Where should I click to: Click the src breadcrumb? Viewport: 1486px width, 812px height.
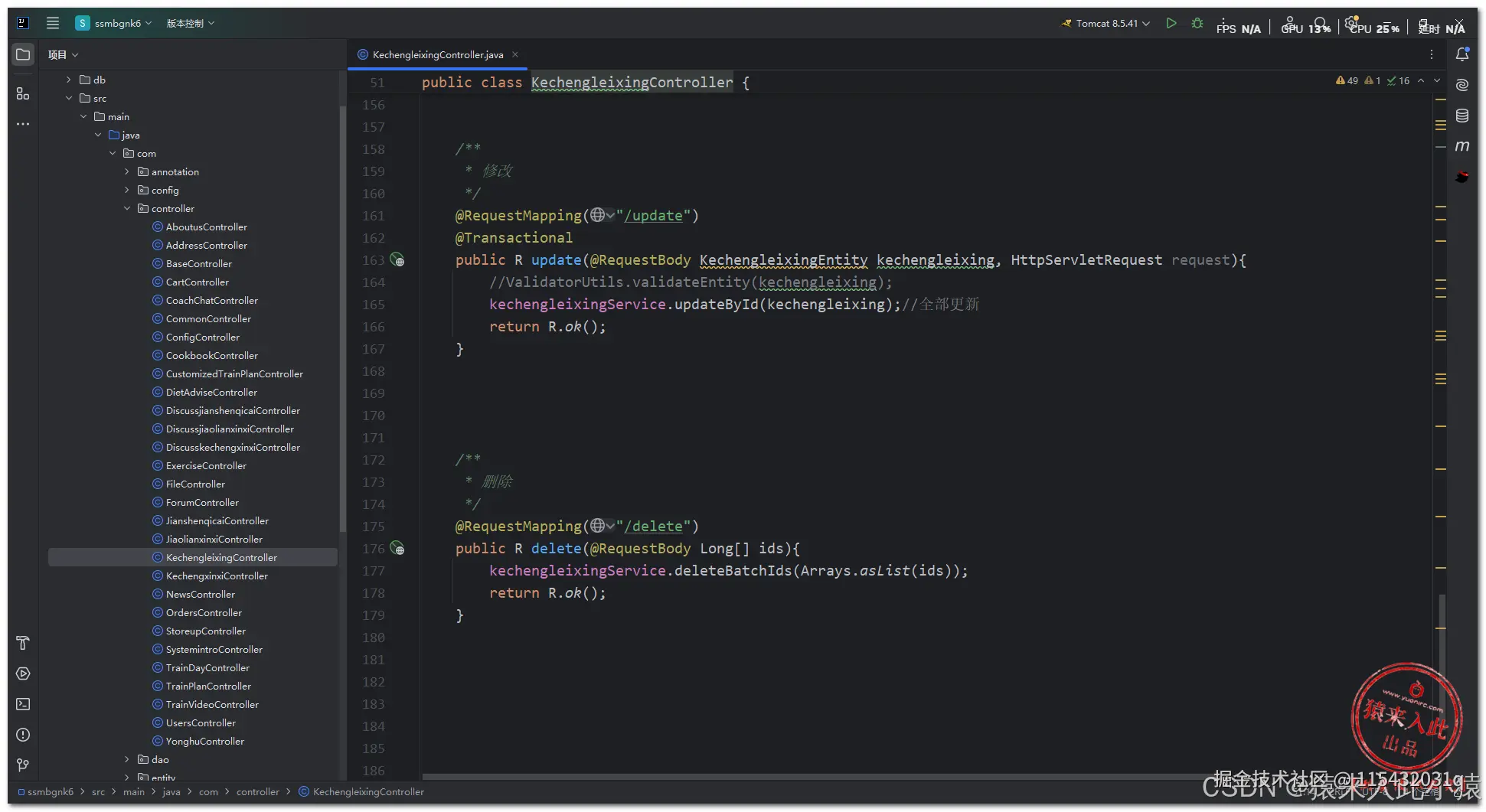[98, 791]
